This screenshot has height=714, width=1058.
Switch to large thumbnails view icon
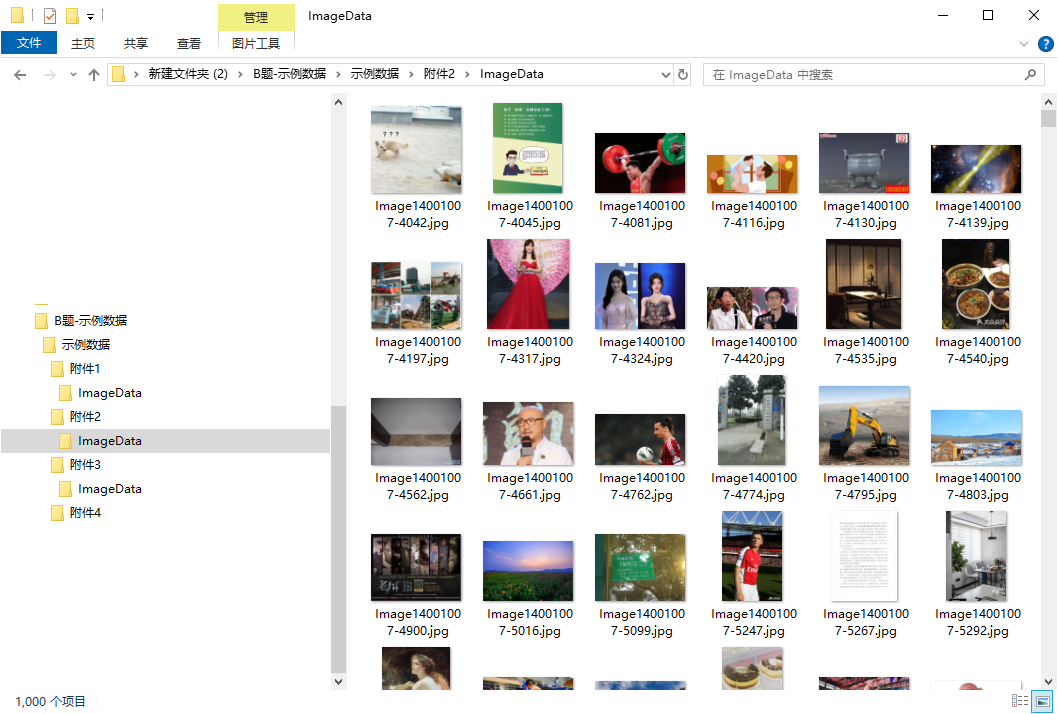pos(1042,701)
